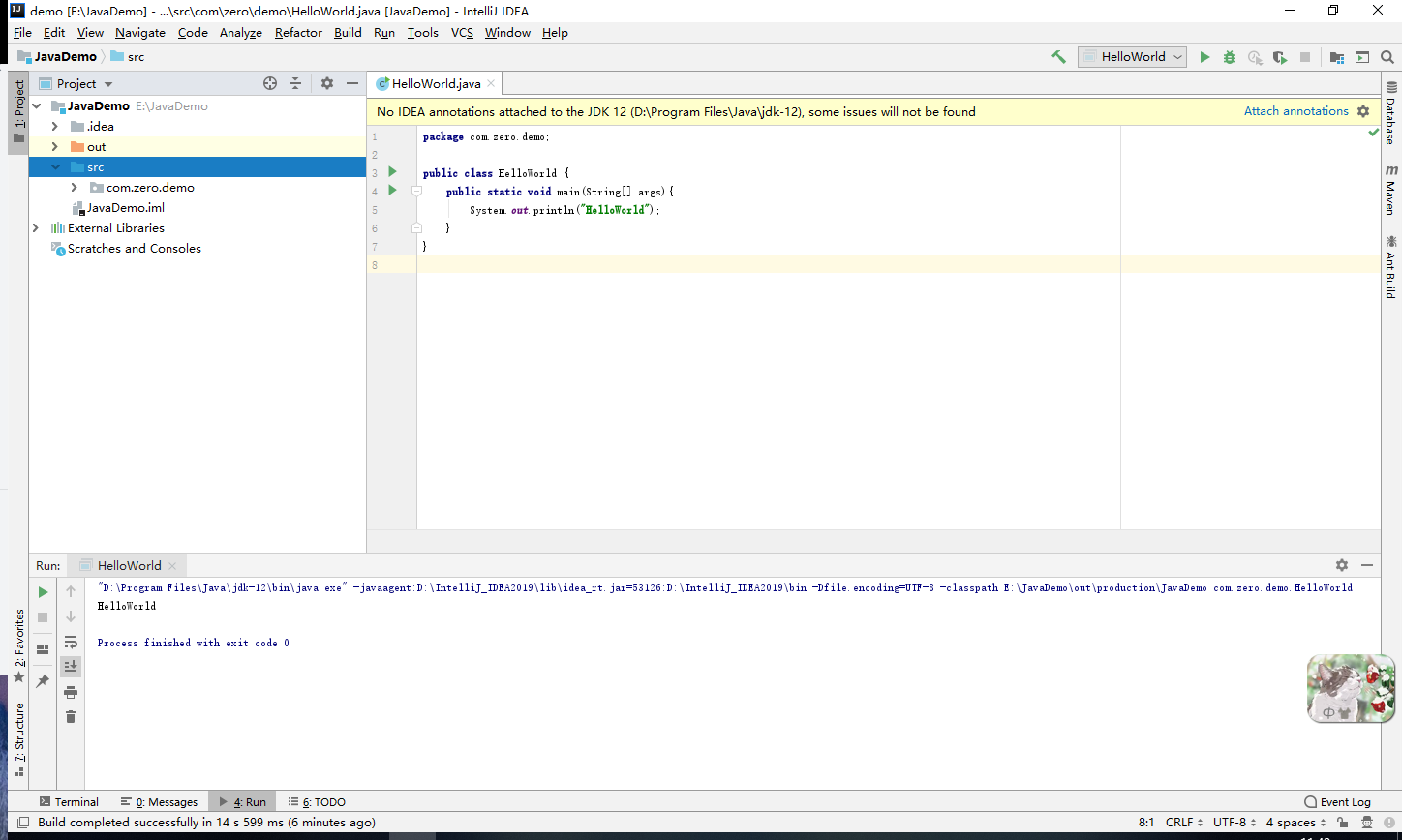Build project with the hammer icon
Viewport: 1402px width, 840px height.
click(1058, 57)
